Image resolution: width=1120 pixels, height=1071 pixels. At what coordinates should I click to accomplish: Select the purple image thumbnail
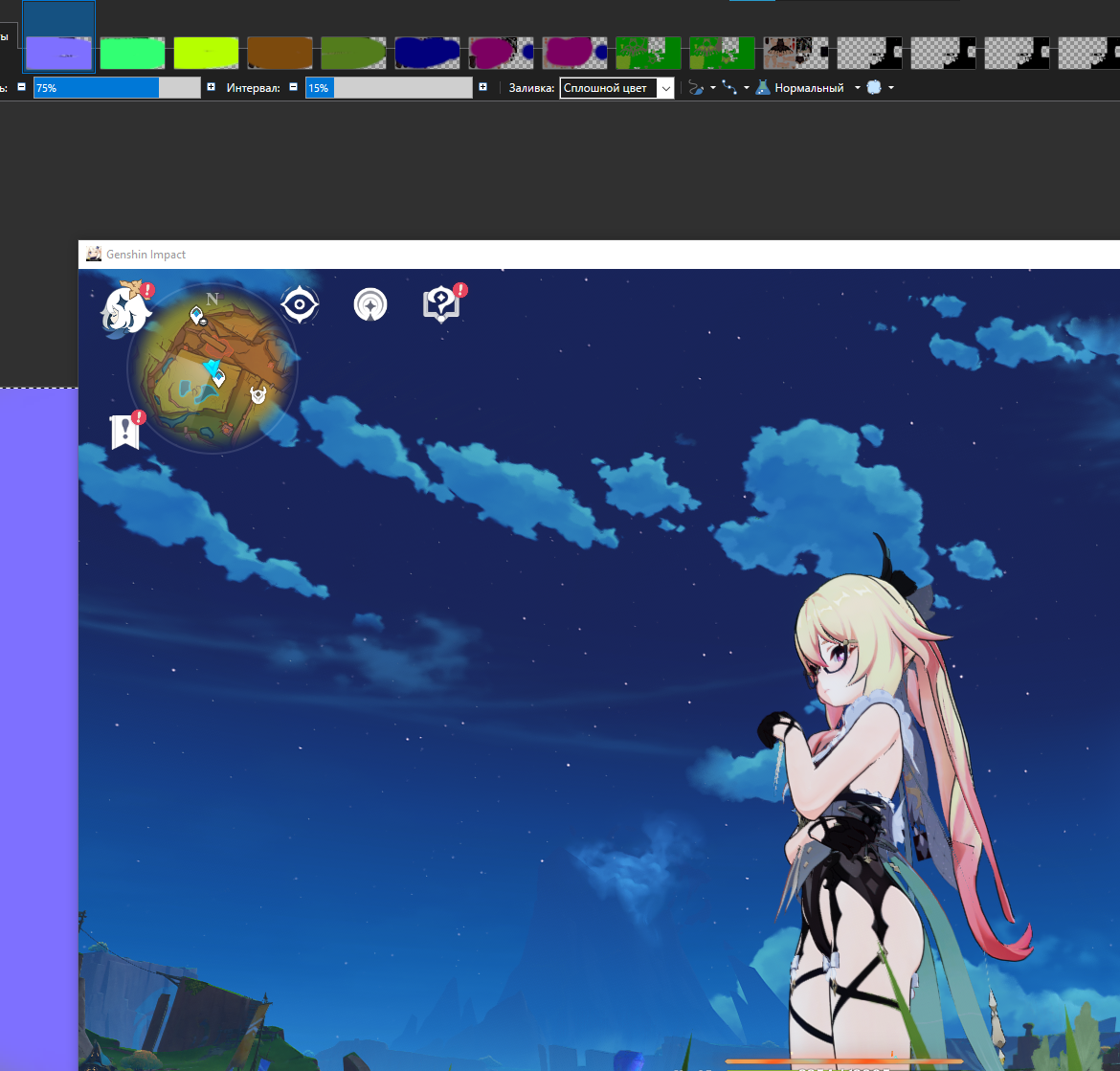58,54
